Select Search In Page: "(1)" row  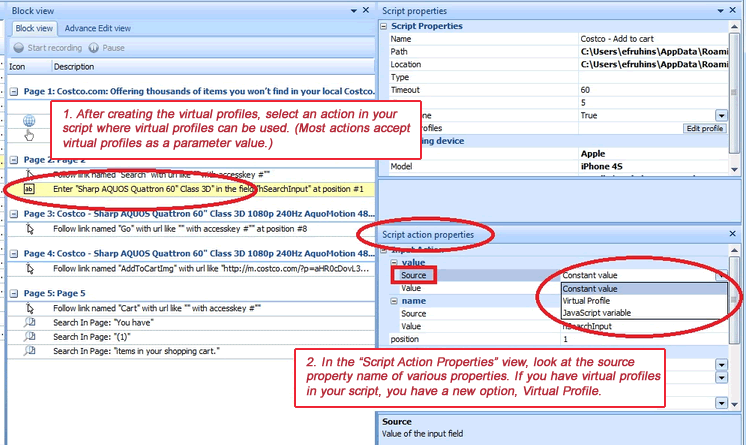(x=191, y=336)
